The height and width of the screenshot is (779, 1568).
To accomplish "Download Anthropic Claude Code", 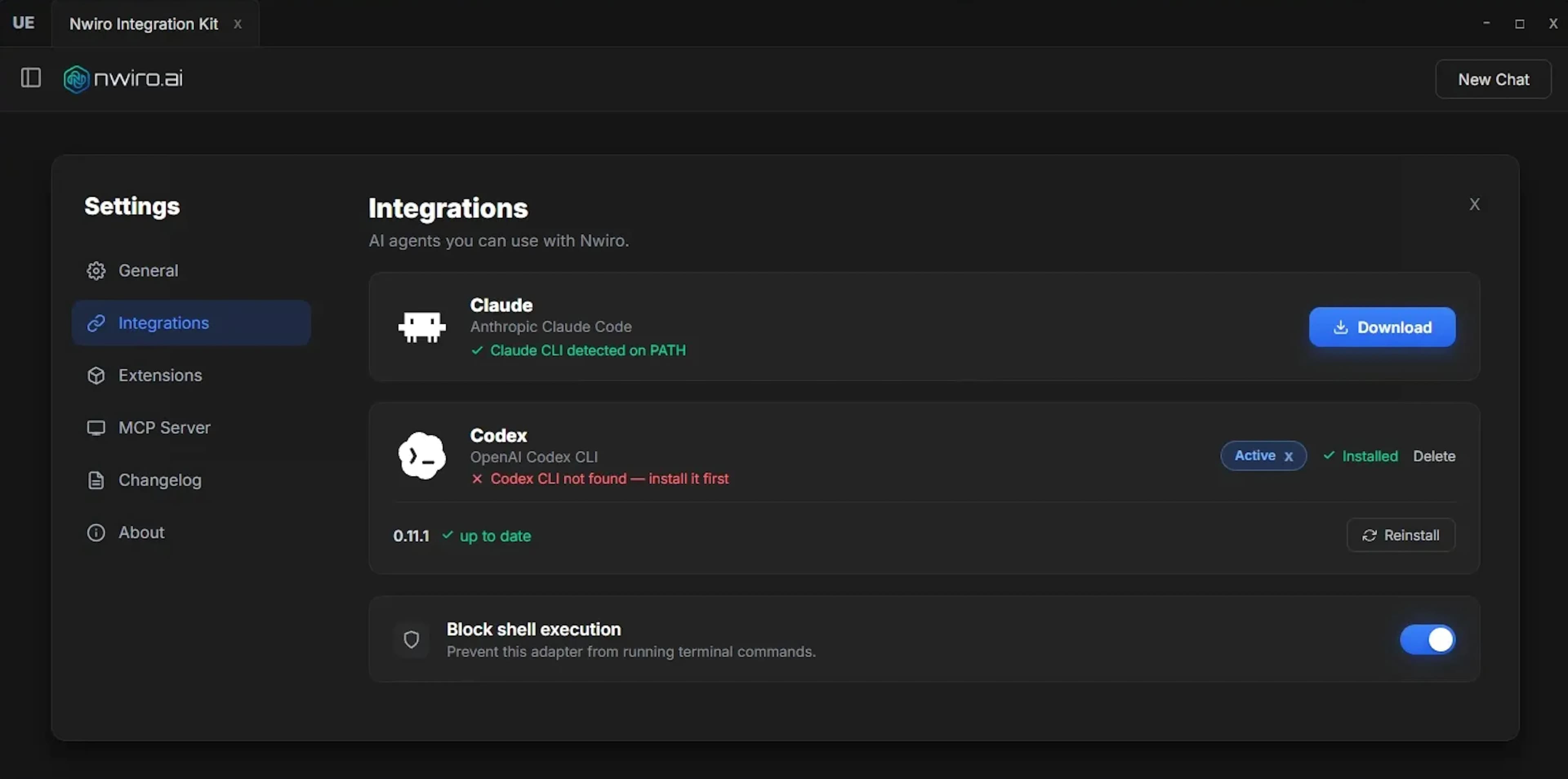I will coord(1382,327).
